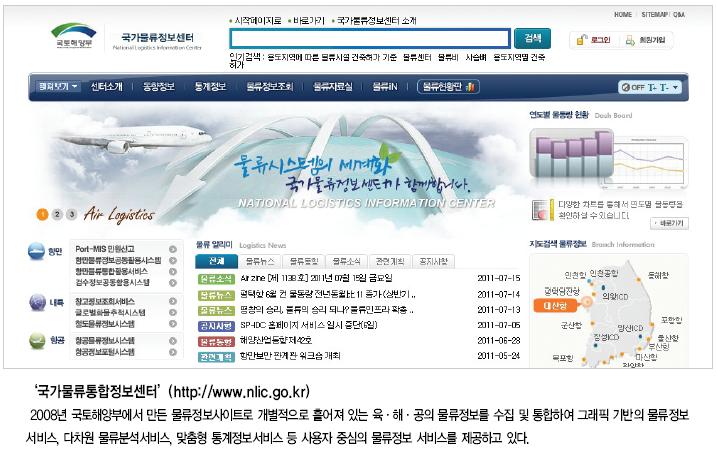The height and width of the screenshot is (459, 716).
Task: Select 의왕ICD on the map
Action: (x=615, y=296)
